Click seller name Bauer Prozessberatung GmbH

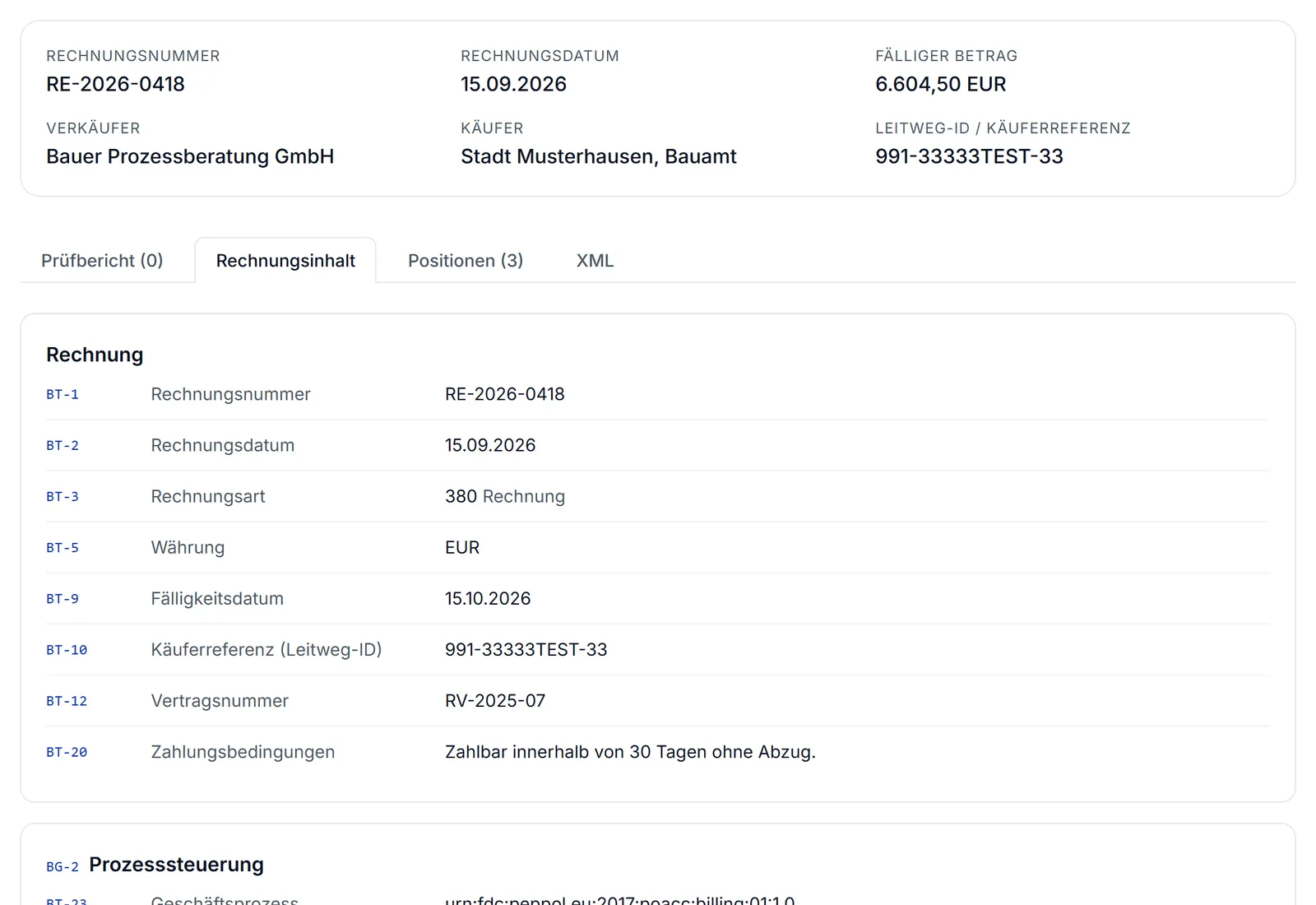(x=190, y=156)
